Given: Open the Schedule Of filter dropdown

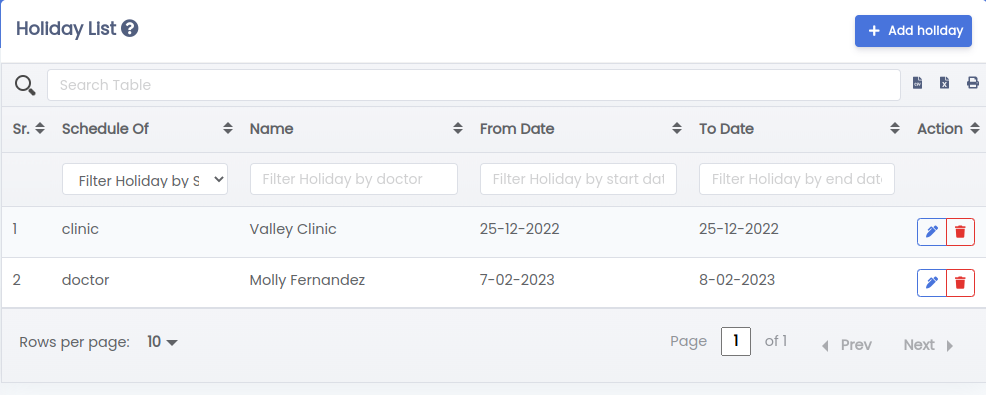Looking at the screenshot, I should click(145, 180).
